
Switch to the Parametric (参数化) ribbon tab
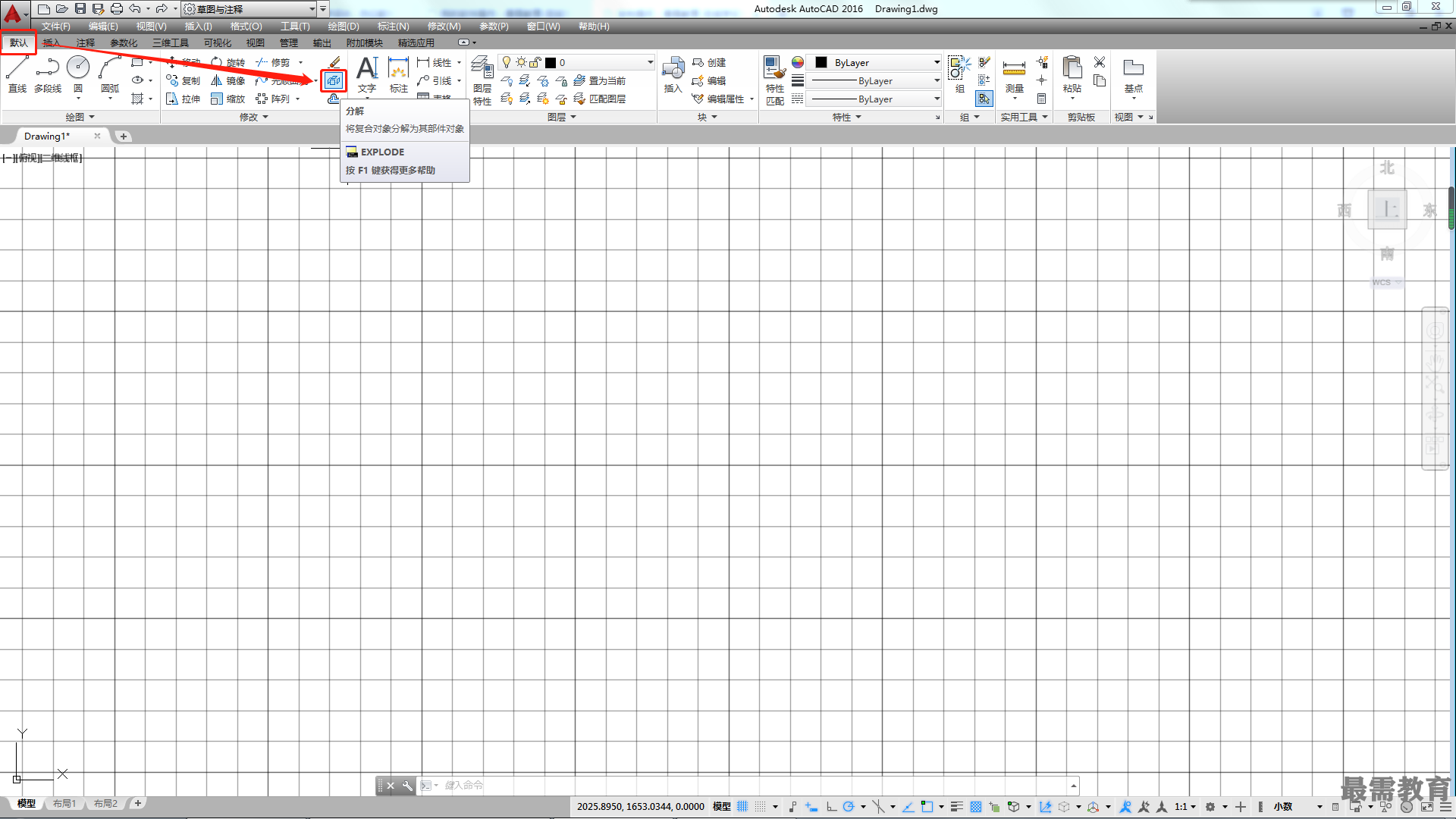tap(124, 43)
